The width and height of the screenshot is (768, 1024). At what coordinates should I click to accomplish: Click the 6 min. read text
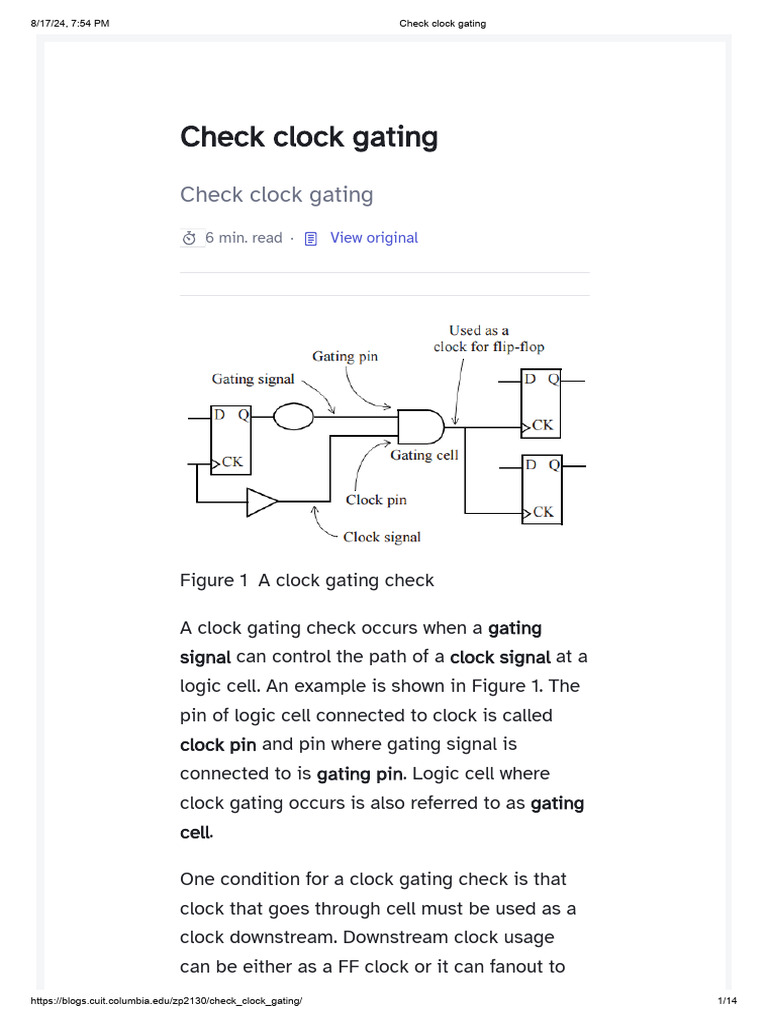[244, 238]
